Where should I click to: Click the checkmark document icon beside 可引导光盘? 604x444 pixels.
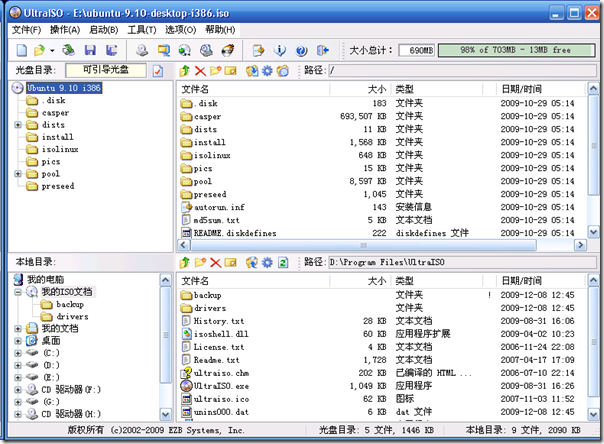pyautogui.click(x=158, y=71)
